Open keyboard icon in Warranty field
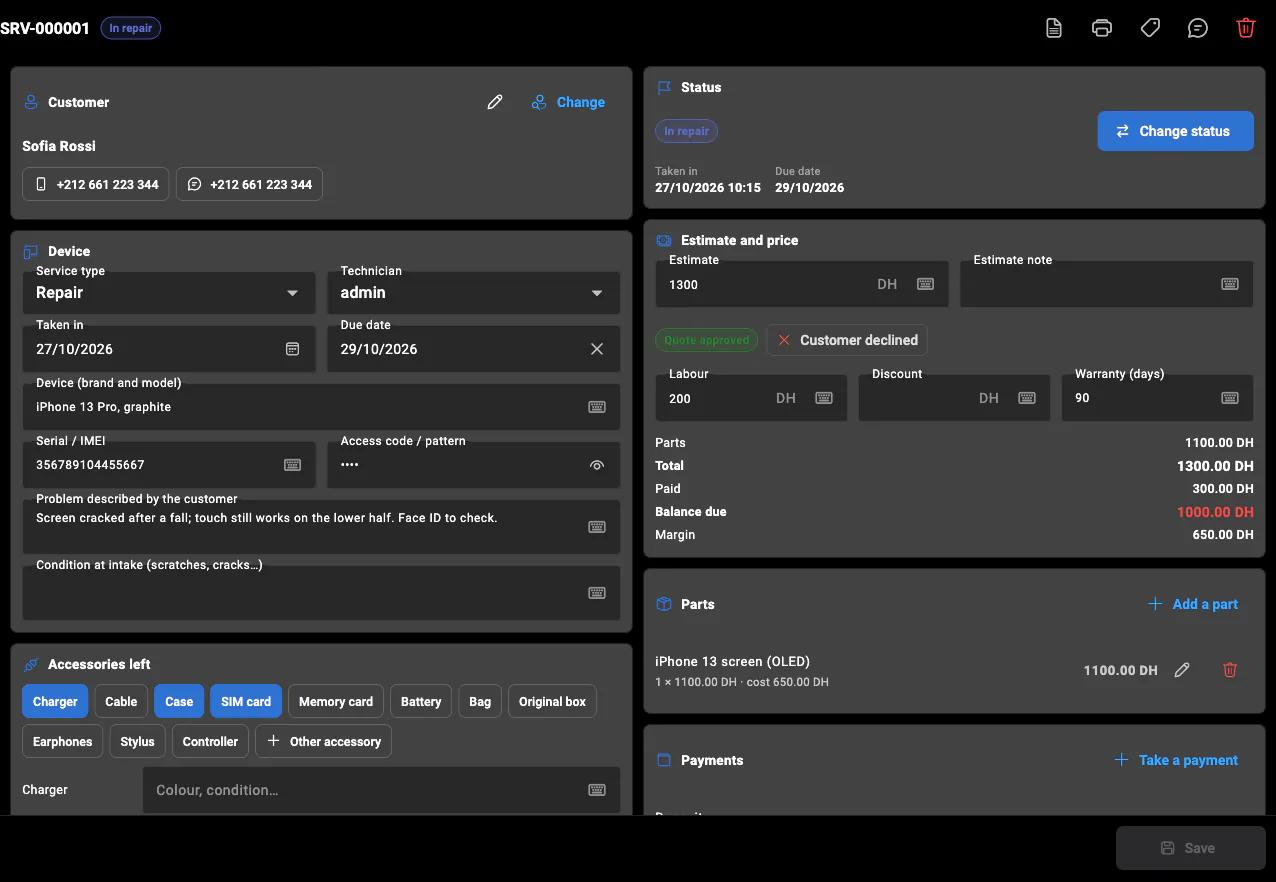Image resolution: width=1276 pixels, height=882 pixels. pos(1230,398)
